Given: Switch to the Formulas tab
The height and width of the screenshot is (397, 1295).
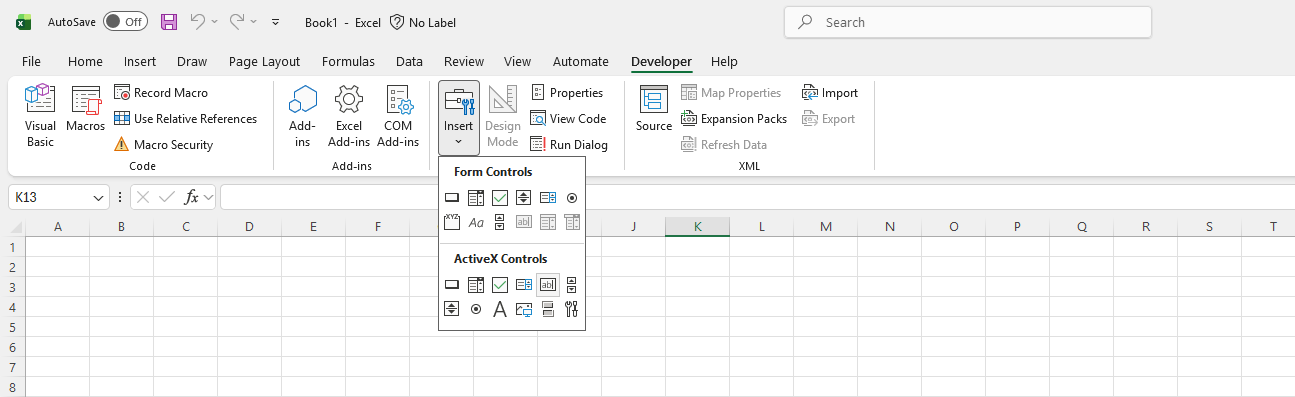Looking at the screenshot, I should (x=348, y=61).
